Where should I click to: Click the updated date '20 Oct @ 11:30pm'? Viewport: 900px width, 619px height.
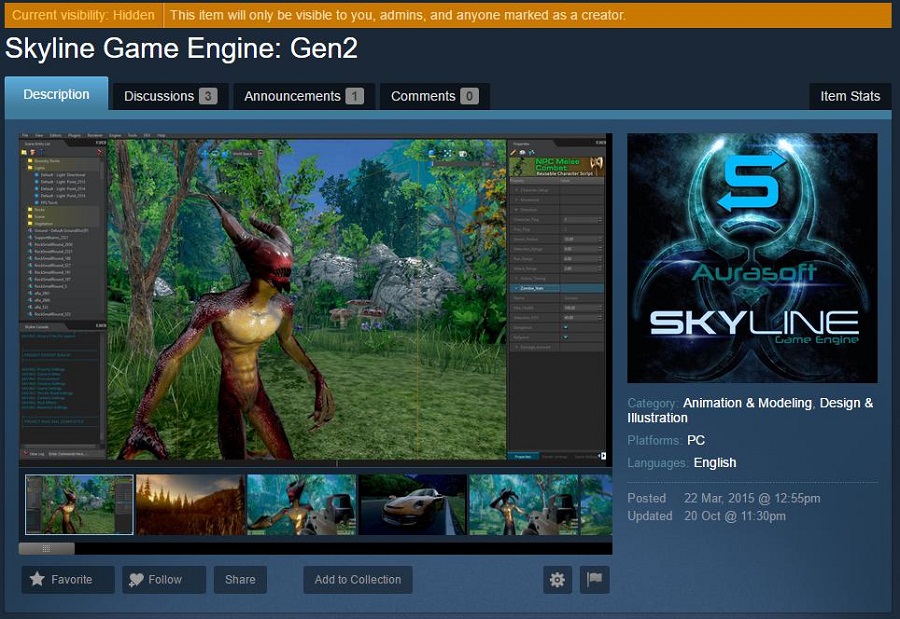735,516
